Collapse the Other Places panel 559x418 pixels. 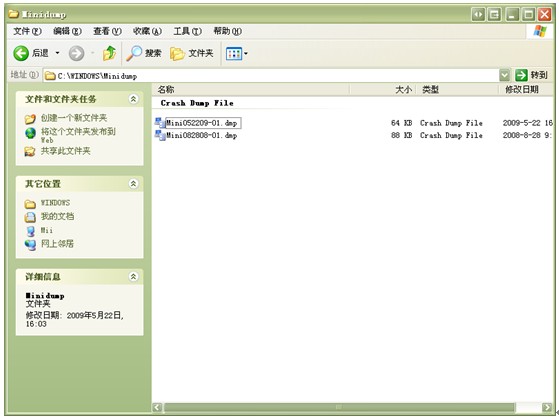point(133,184)
